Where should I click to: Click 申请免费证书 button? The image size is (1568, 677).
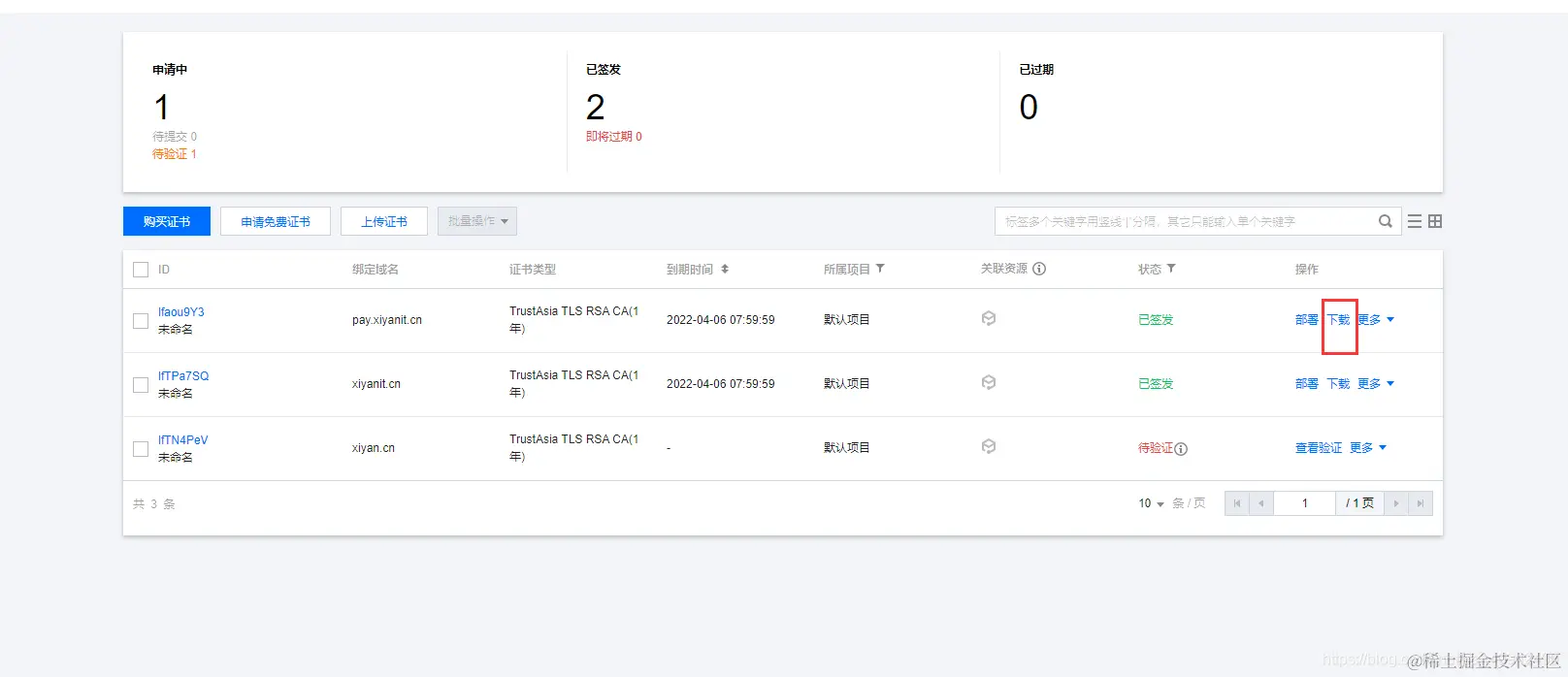click(x=276, y=221)
